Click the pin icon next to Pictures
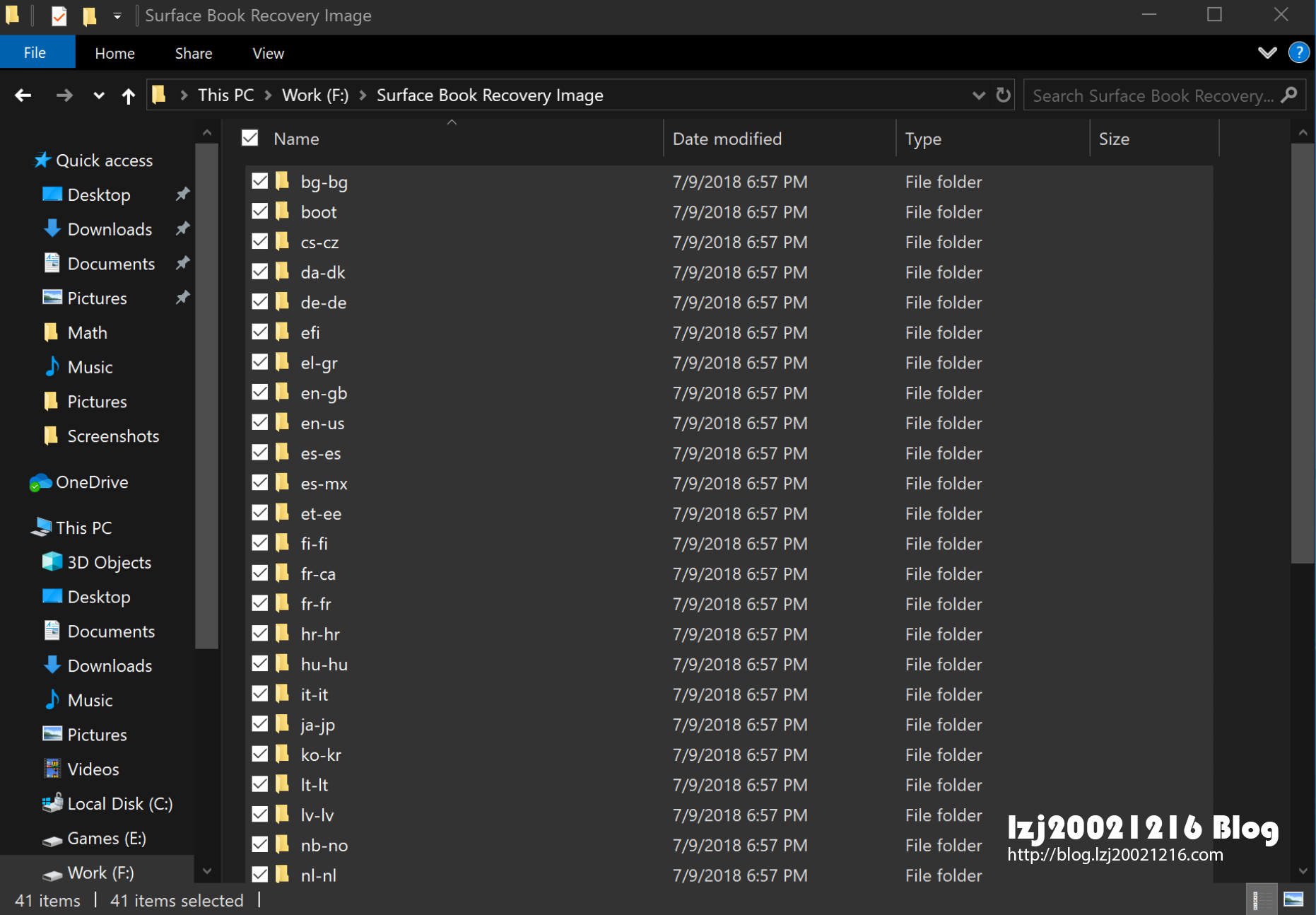 coord(182,298)
